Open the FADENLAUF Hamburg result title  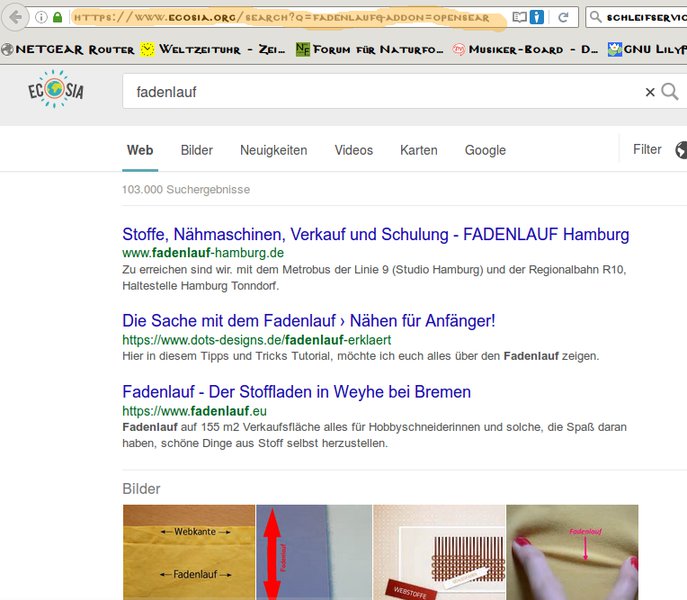[375, 234]
